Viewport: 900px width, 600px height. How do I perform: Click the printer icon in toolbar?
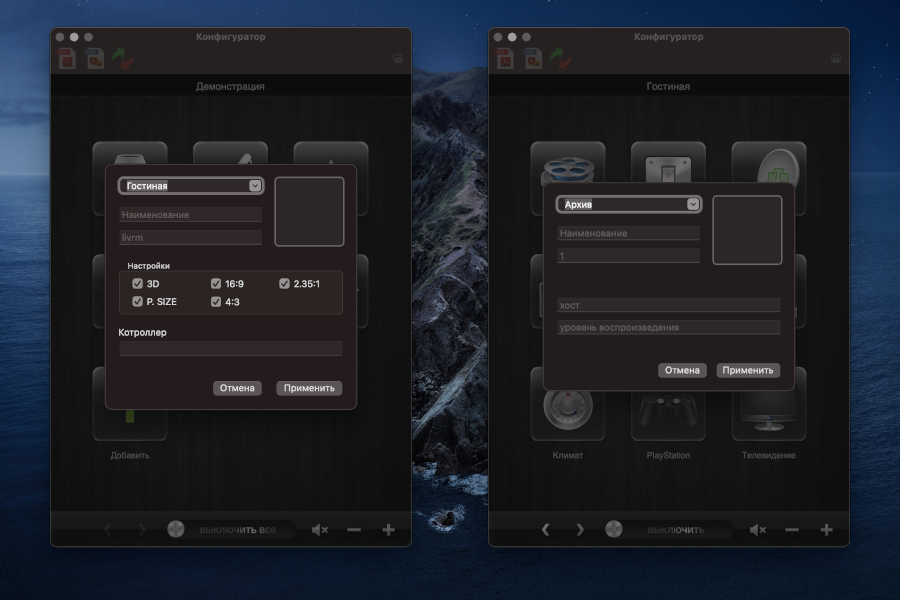398,57
